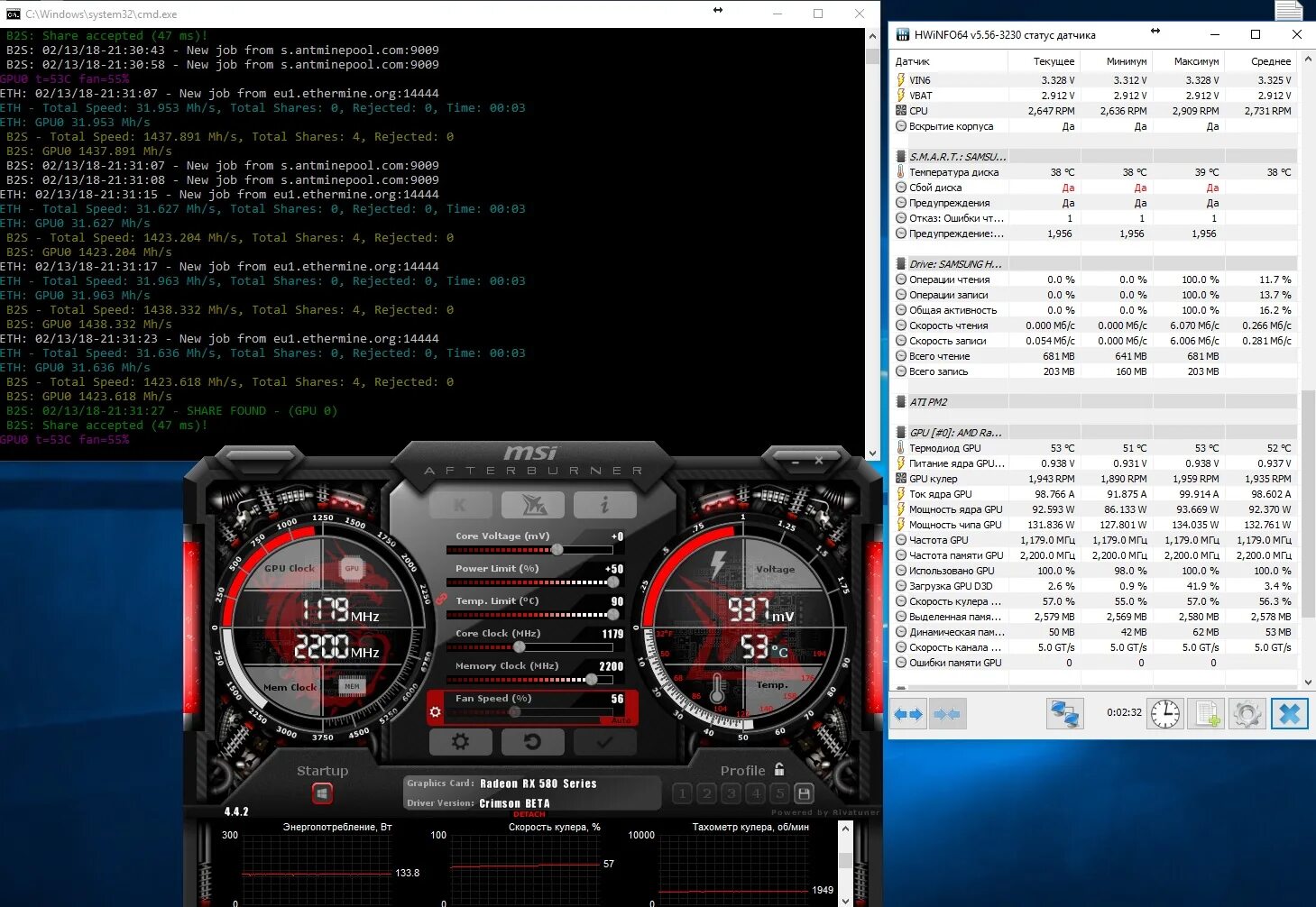Click HWiNFO expand columns arrows button
Image resolution: width=1316 pixels, height=907 pixels.
pyautogui.click(x=908, y=714)
